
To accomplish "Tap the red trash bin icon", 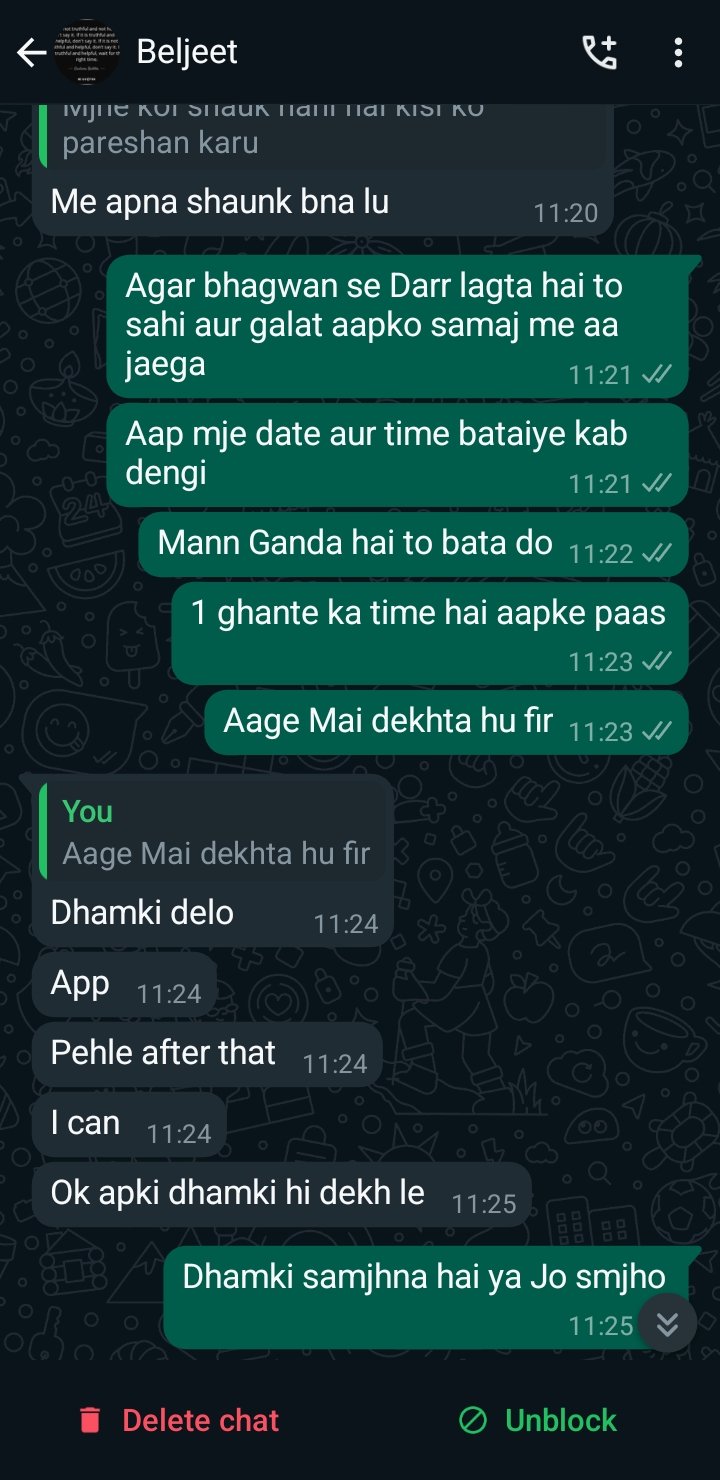I will [x=90, y=1420].
